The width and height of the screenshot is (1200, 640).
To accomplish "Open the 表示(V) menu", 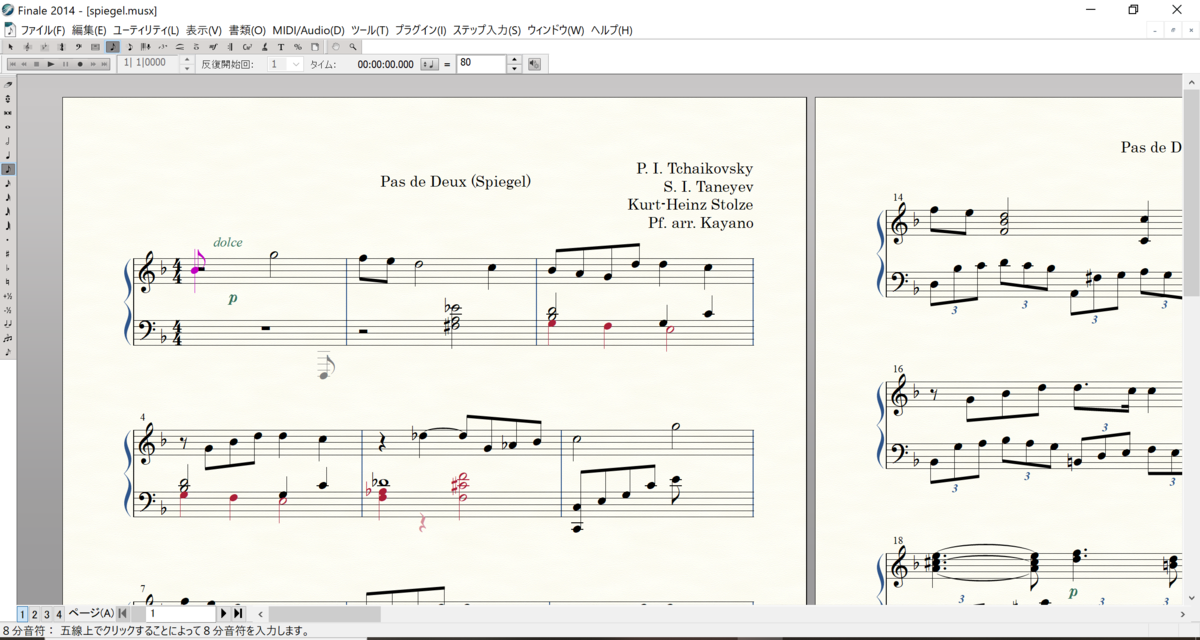I will 204,30.
